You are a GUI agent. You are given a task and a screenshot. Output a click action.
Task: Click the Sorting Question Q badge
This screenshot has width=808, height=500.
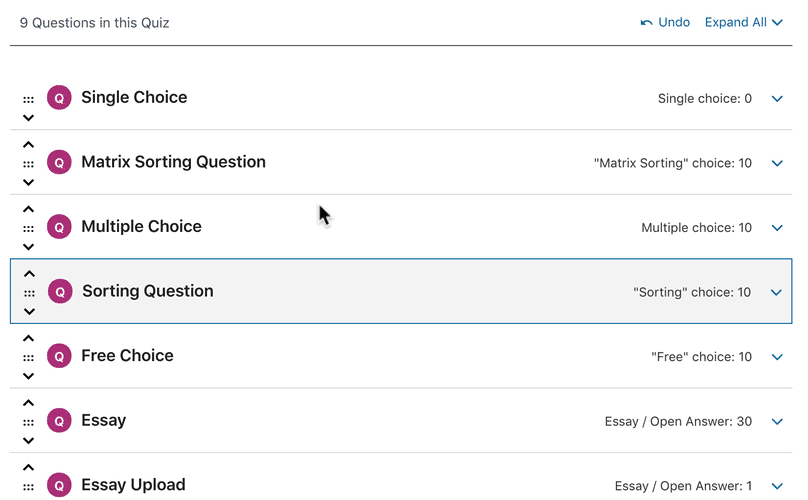(x=60, y=292)
